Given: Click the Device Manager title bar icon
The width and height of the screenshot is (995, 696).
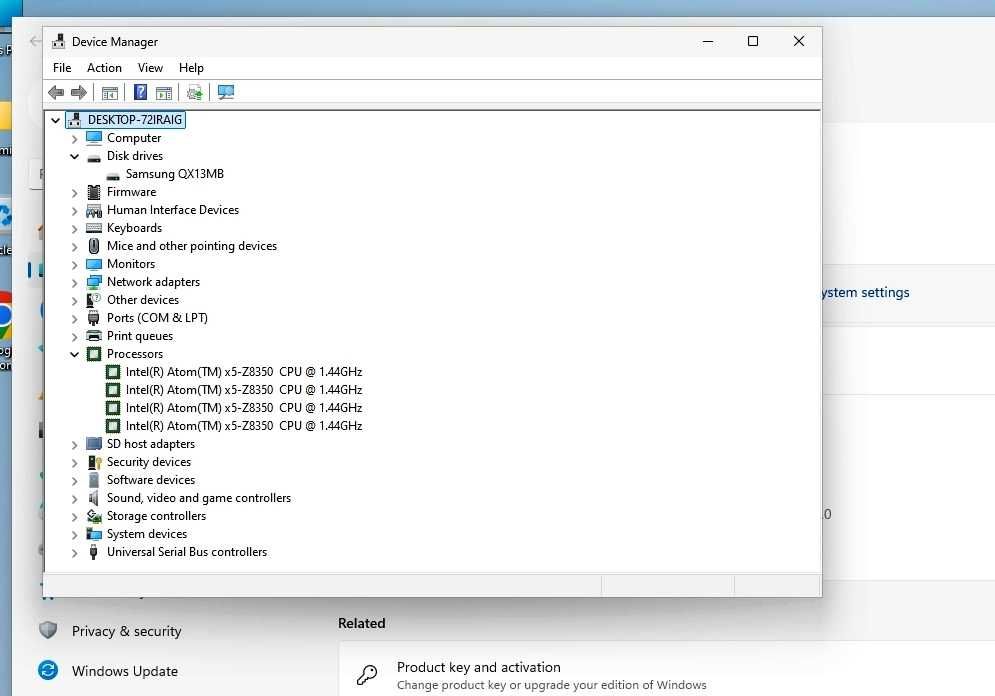Looking at the screenshot, I should [x=58, y=41].
